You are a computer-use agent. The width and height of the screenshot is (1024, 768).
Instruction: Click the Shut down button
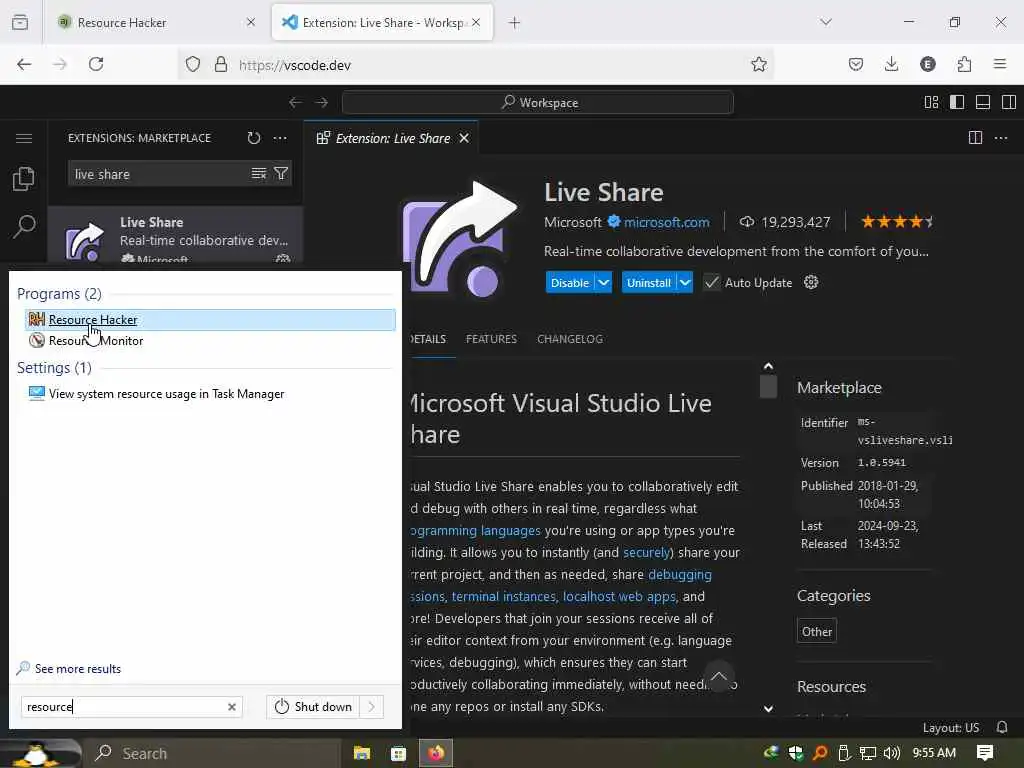(313, 707)
